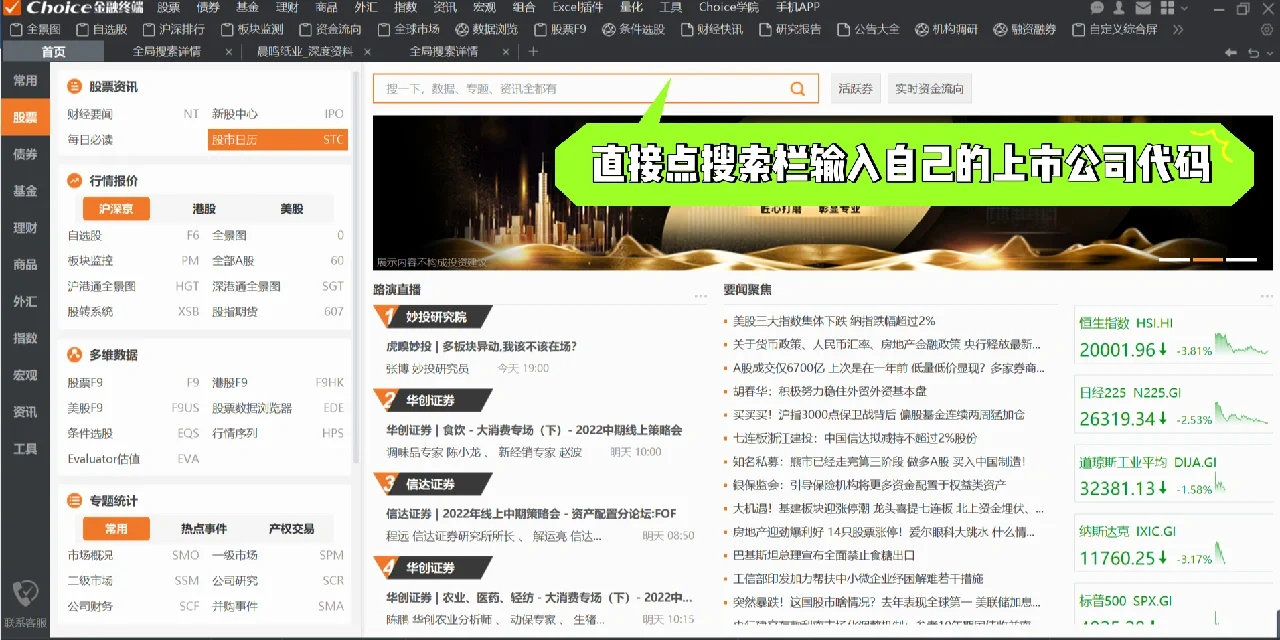The height and width of the screenshot is (640, 1280).
Task: Add a new tab with plus icon
Action: click(533, 51)
